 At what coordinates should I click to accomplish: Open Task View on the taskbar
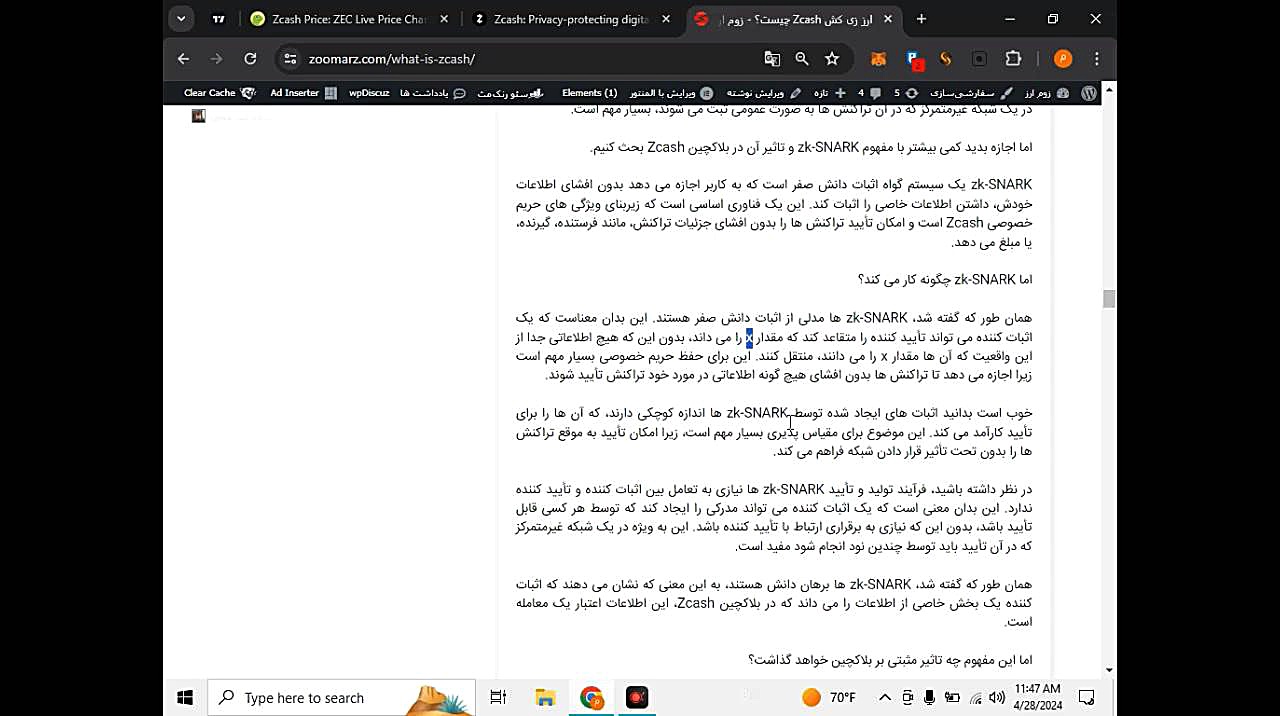pos(498,698)
